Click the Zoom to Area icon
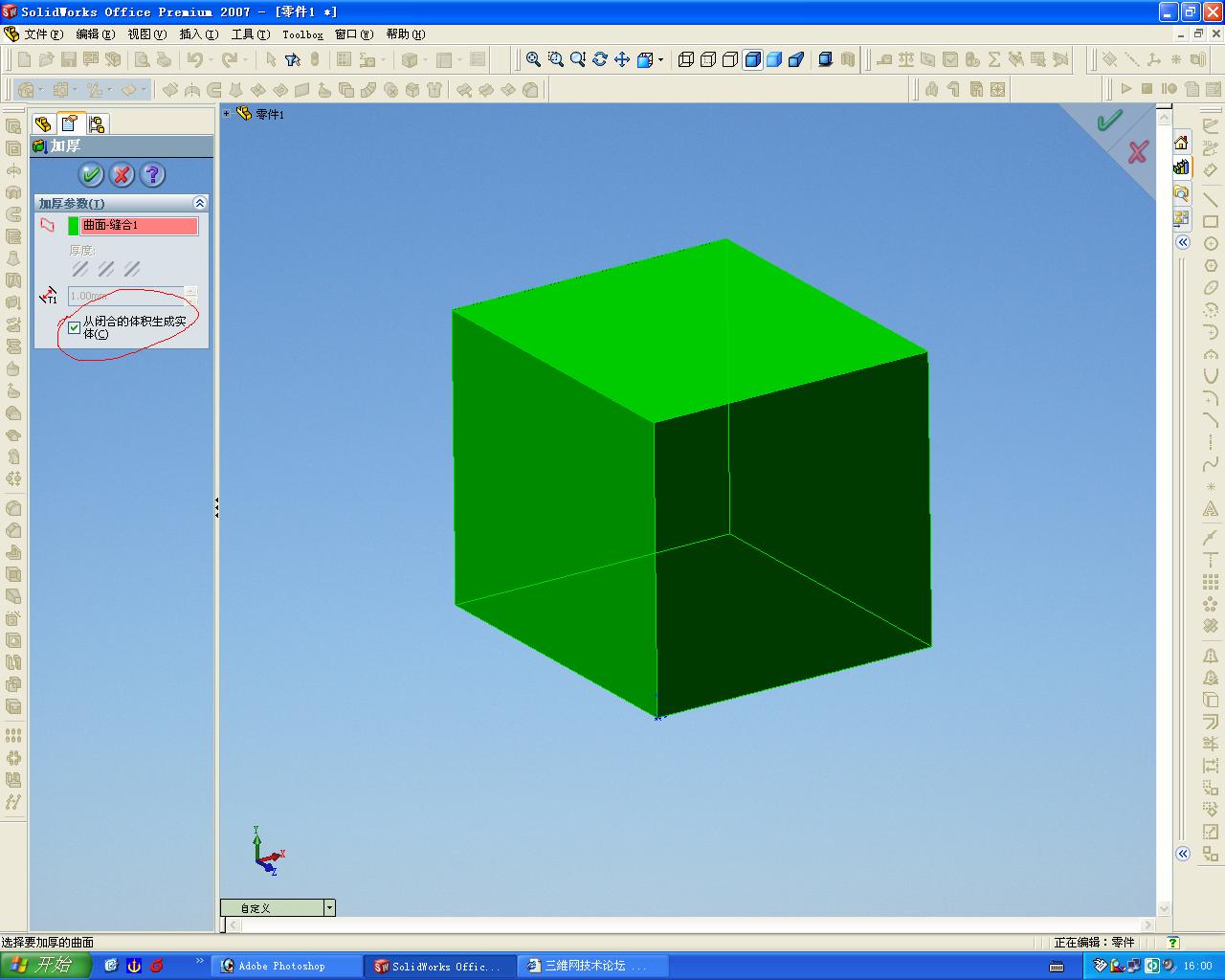This screenshot has height=980, width=1225. (x=555, y=59)
